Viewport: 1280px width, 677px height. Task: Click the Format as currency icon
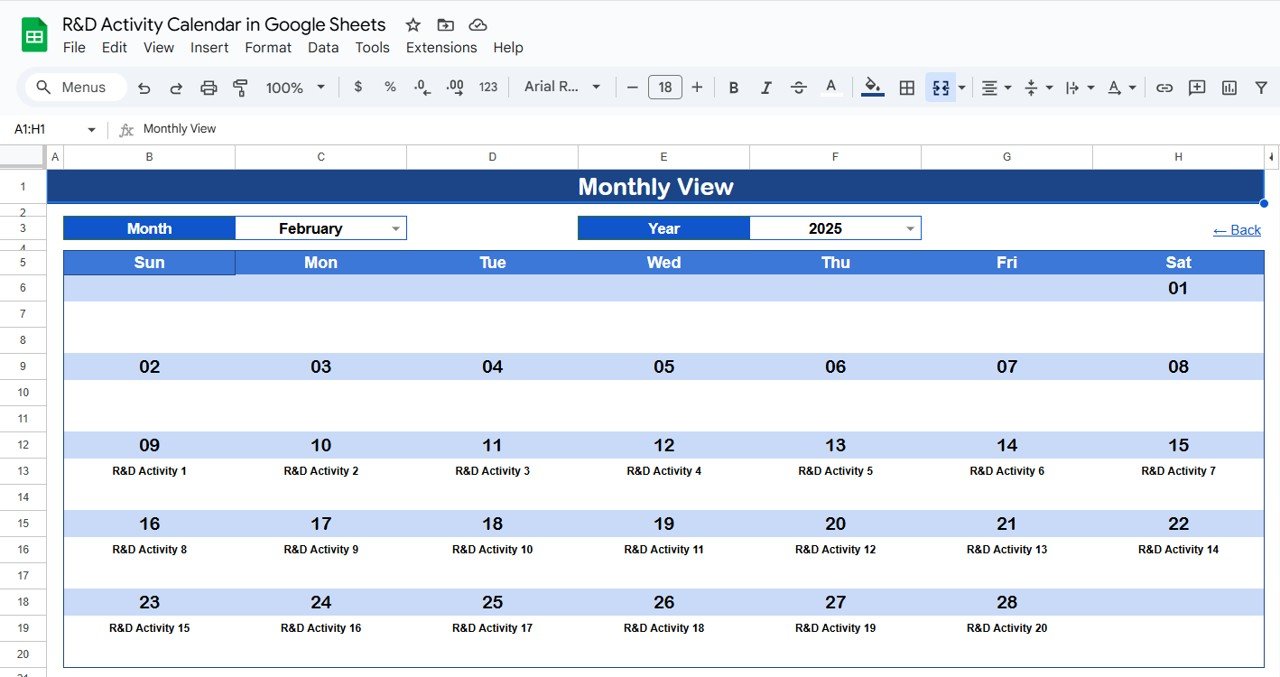358,87
